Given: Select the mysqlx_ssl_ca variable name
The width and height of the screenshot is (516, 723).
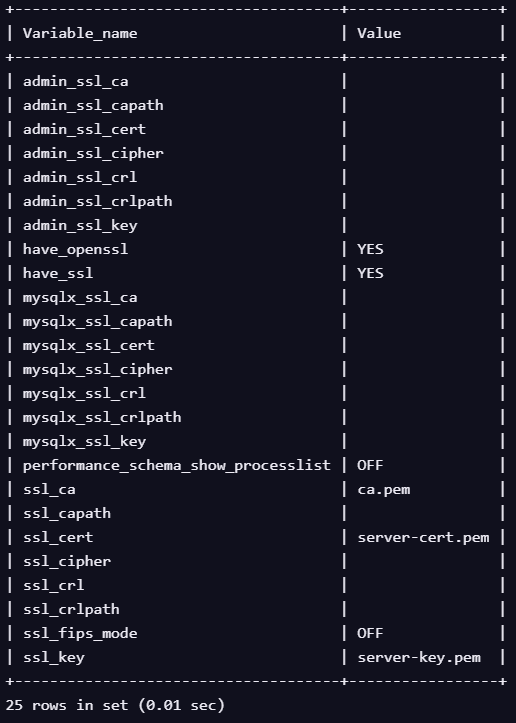Looking at the screenshot, I should tap(80, 297).
